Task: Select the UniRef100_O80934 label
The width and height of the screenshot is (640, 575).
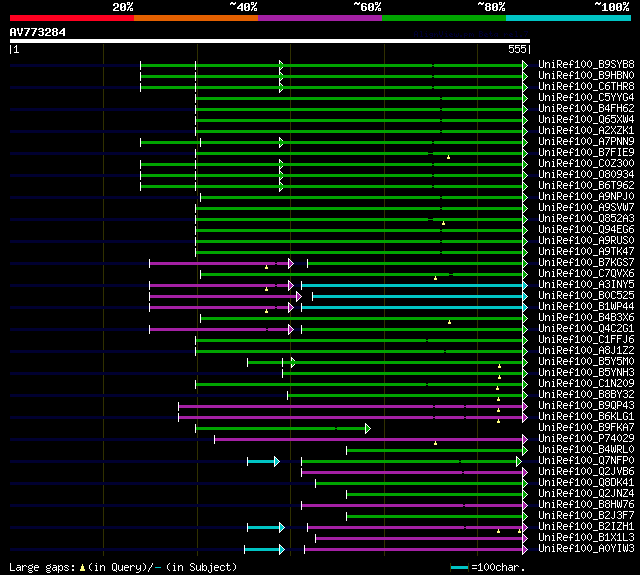Action: pos(586,175)
